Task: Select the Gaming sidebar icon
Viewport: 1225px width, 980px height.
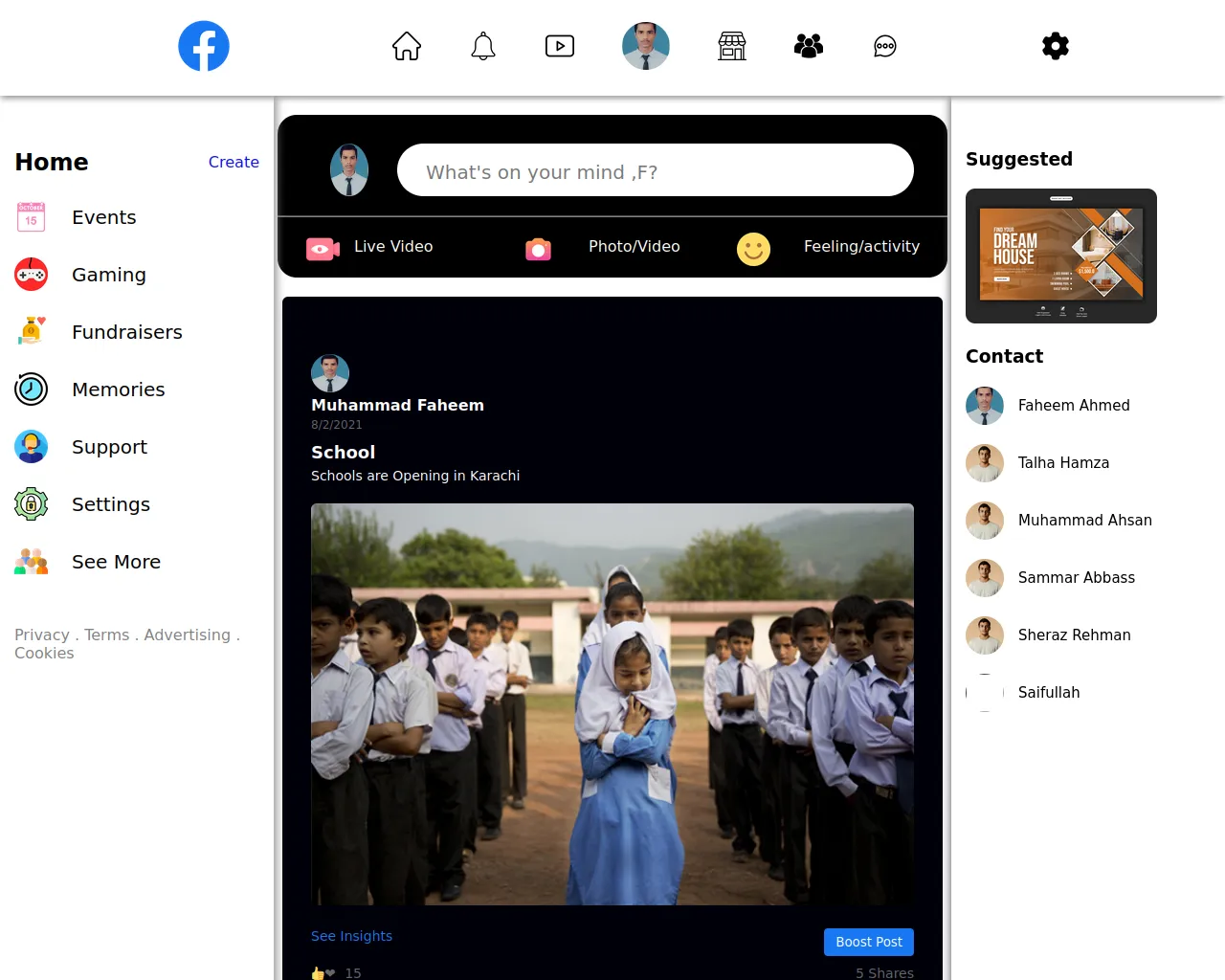Action: click(31, 275)
